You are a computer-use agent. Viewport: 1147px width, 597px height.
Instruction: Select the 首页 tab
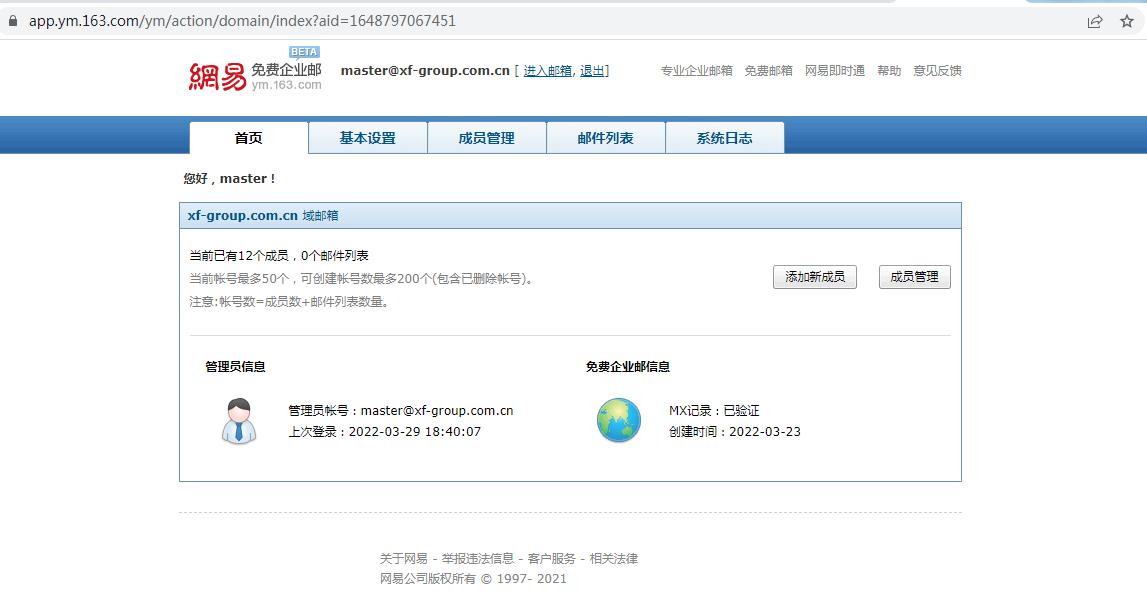click(247, 138)
